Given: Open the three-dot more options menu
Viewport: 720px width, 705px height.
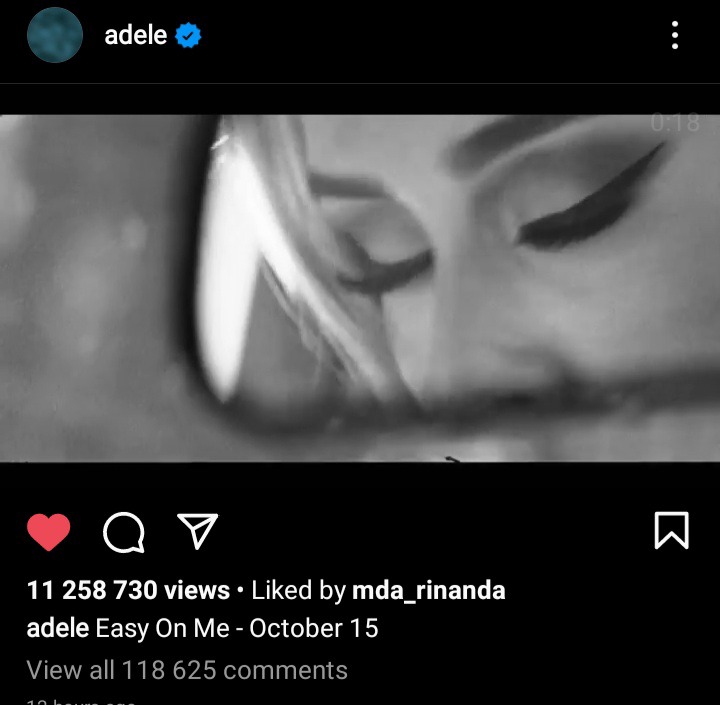Looking at the screenshot, I should (675, 35).
